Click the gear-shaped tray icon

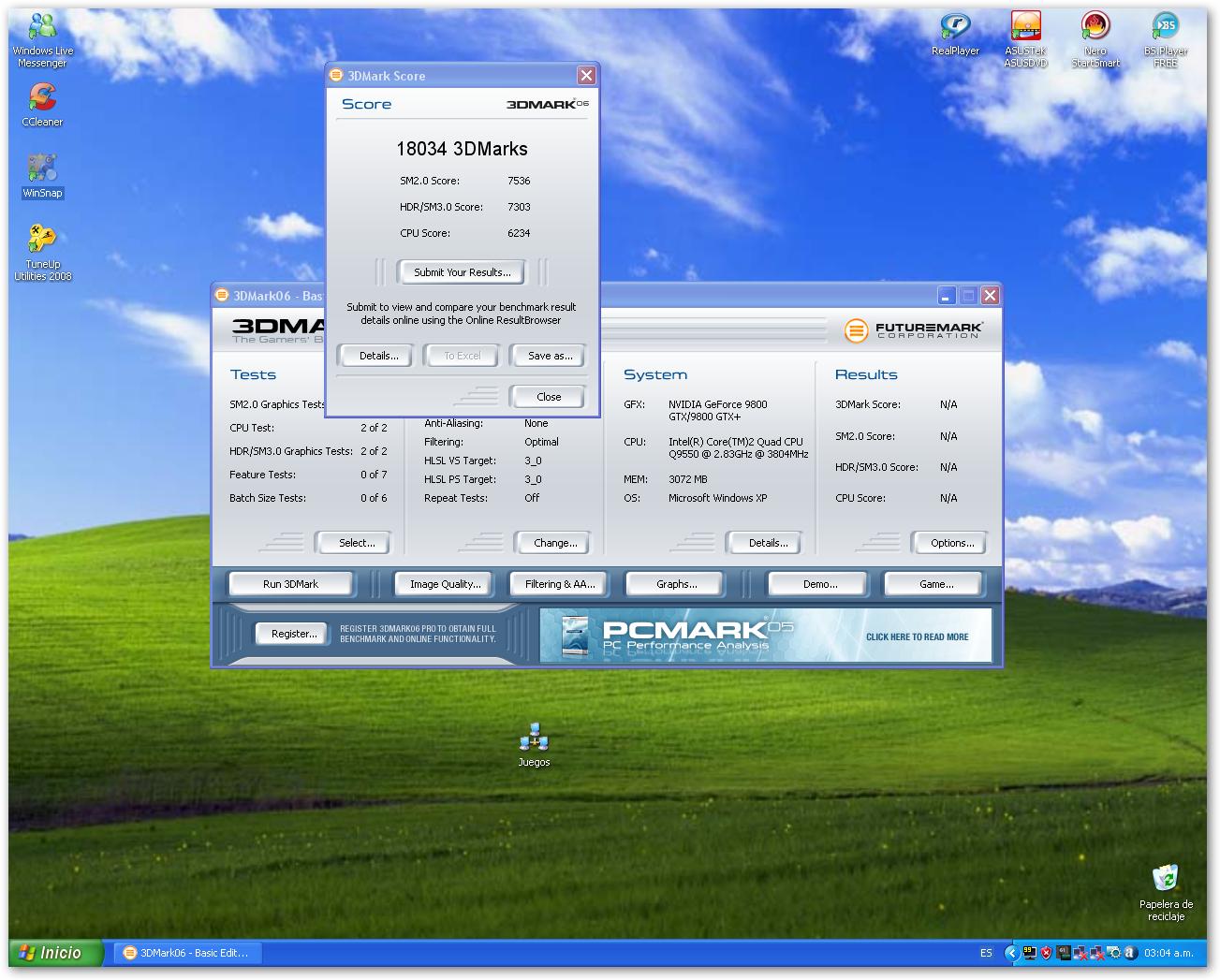coord(1114,953)
